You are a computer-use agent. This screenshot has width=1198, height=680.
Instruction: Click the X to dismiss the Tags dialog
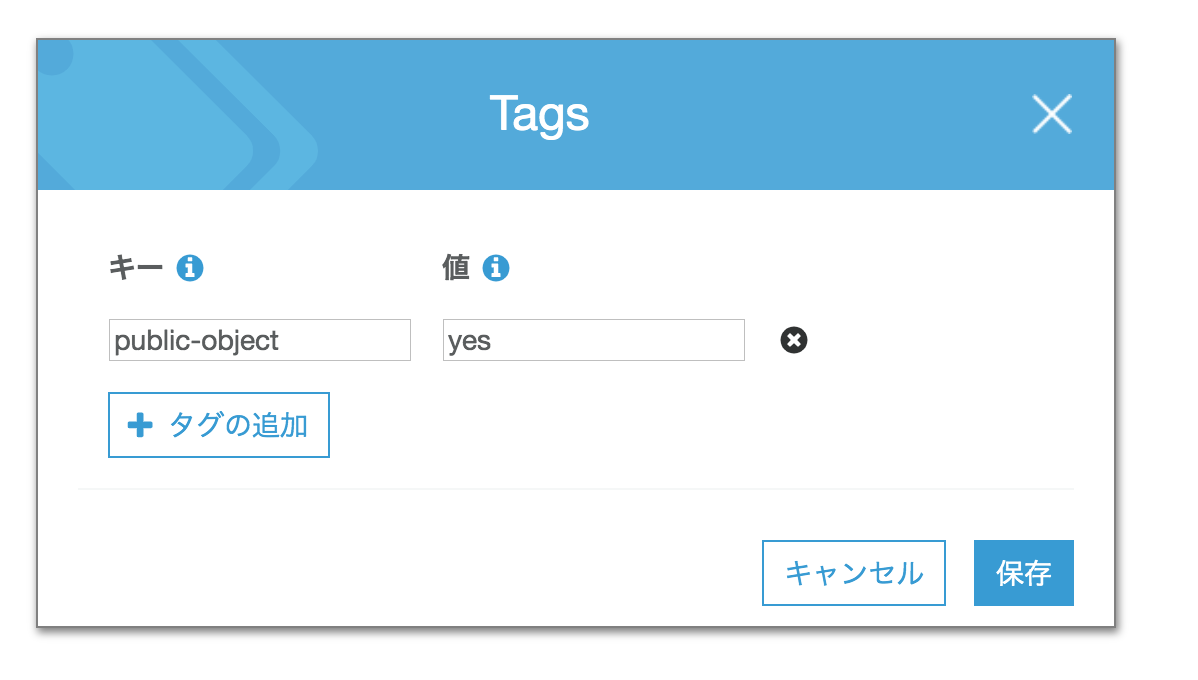(x=1051, y=114)
